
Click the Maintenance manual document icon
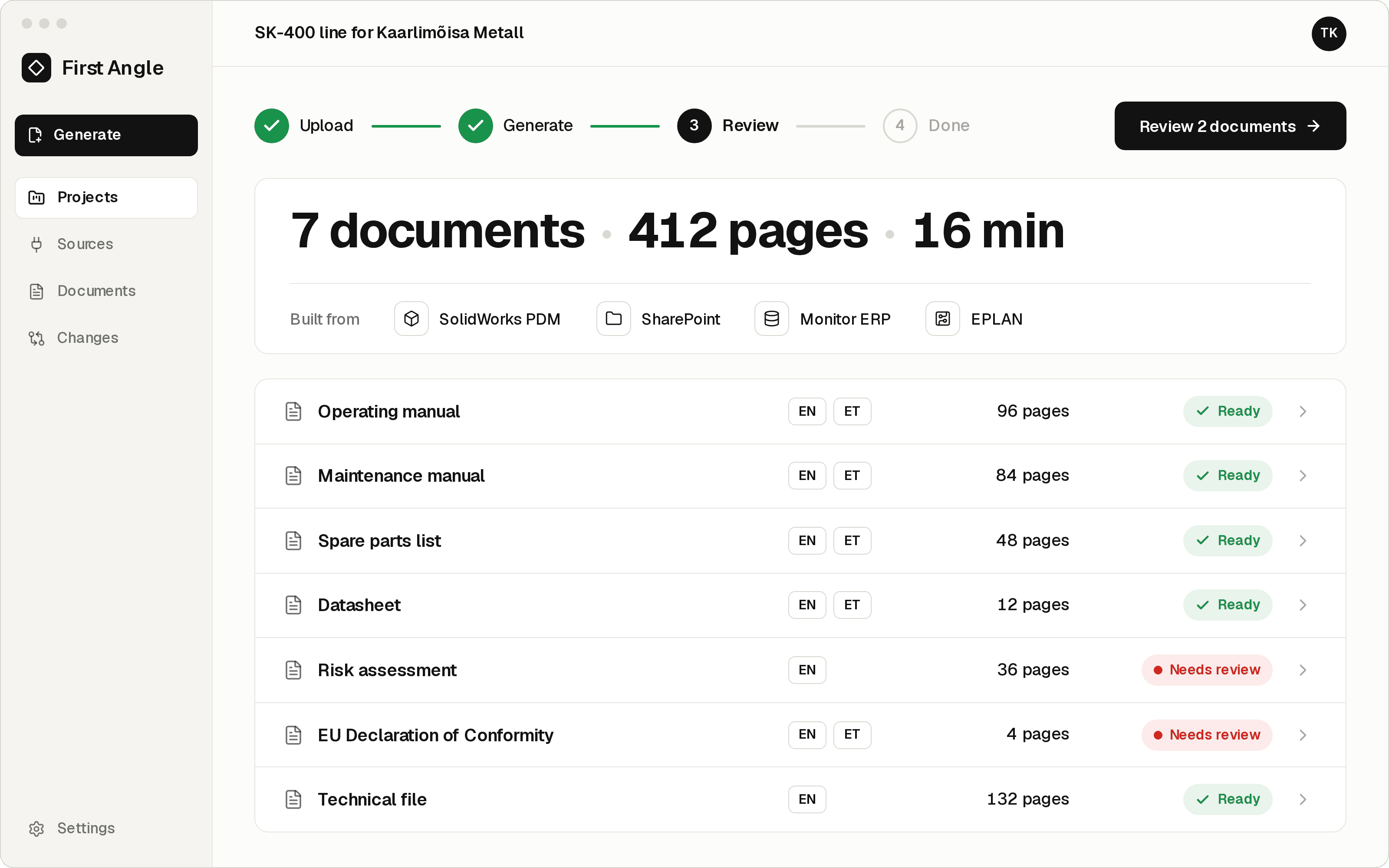point(293,475)
